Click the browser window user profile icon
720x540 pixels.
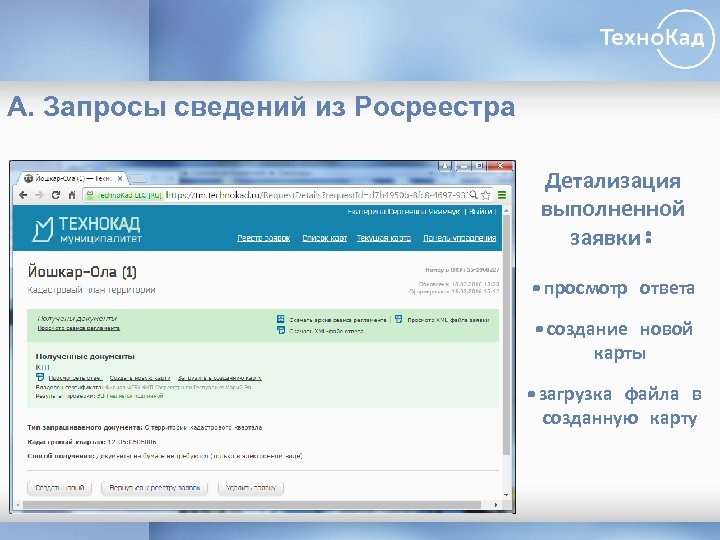coord(444,166)
